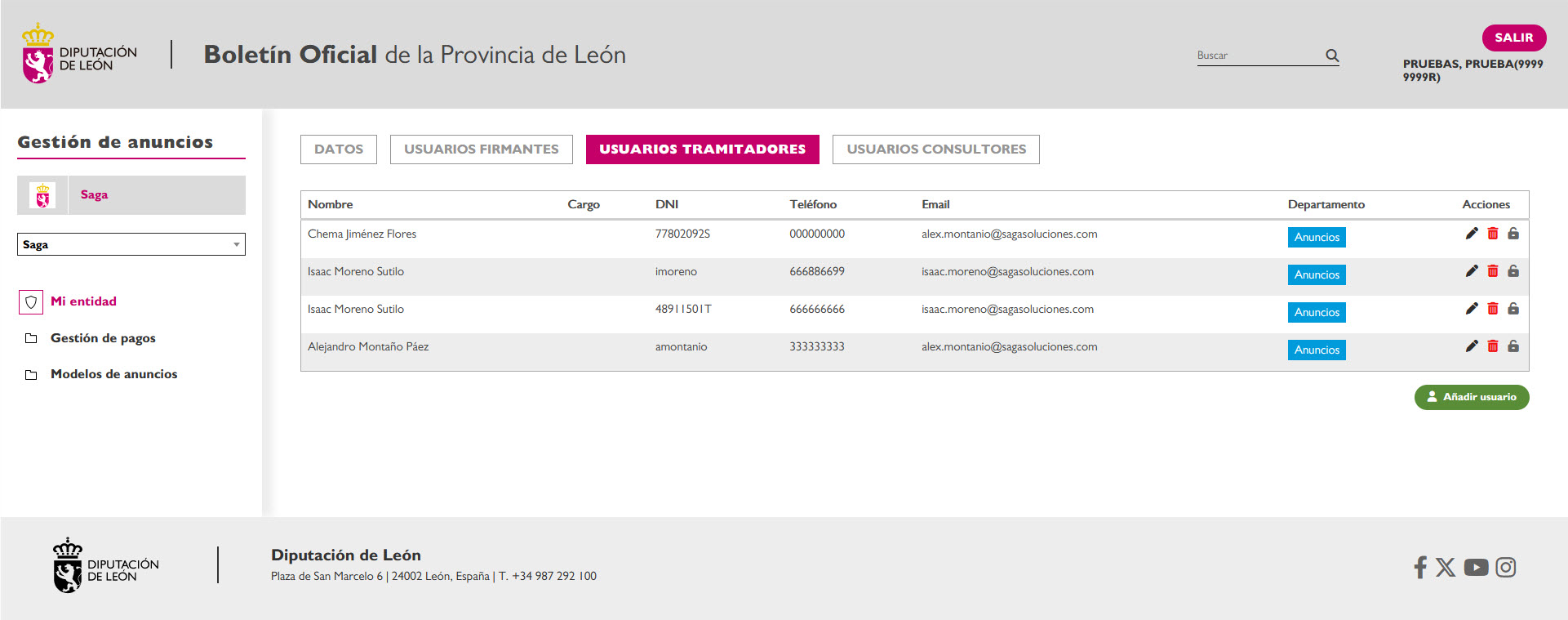Expand the Modelos de anuncios folder
The width and height of the screenshot is (1568, 620).
coord(113,374)
